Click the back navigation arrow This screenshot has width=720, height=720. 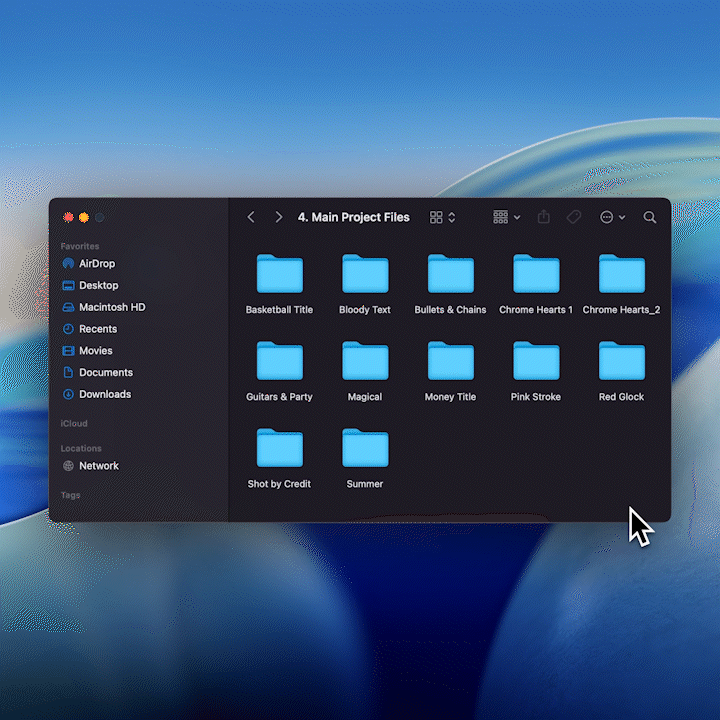(251, 217)
